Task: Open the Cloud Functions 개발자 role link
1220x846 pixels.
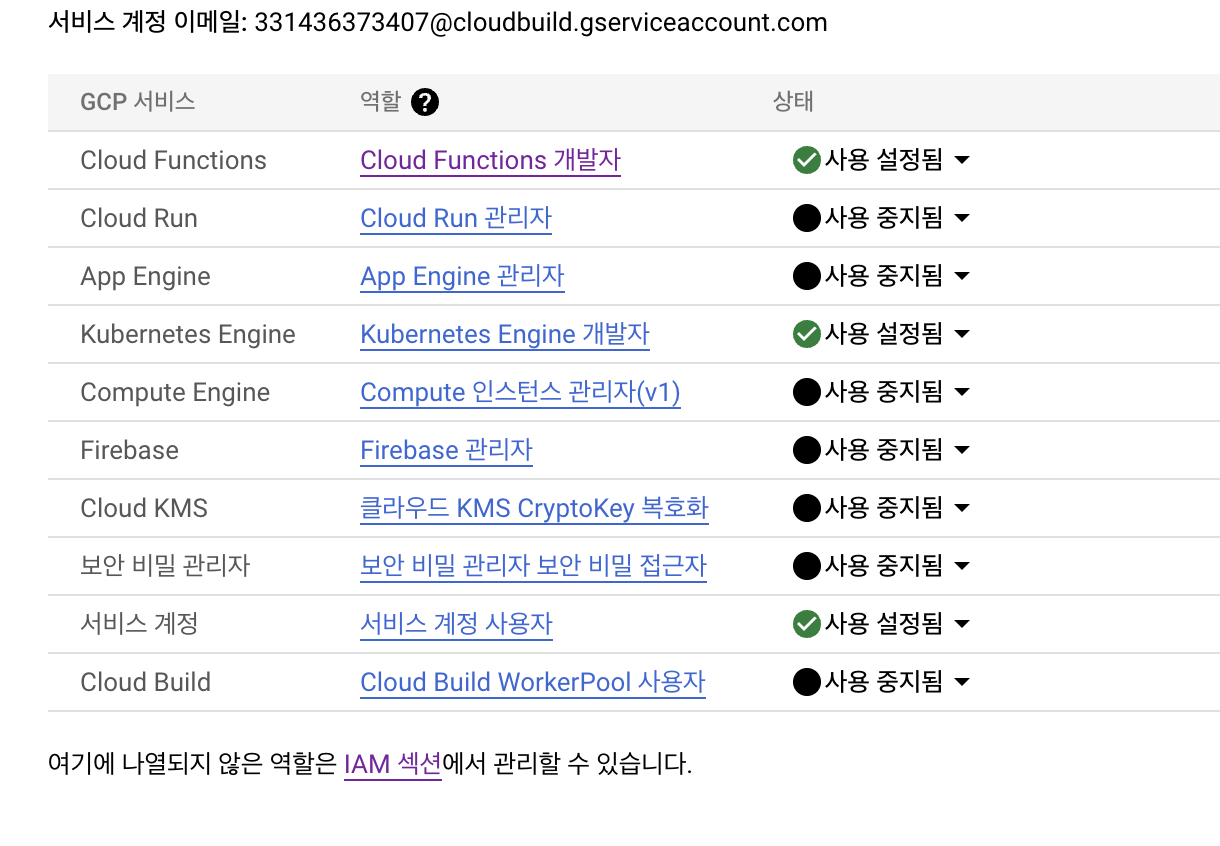Action: click(490, 160)
